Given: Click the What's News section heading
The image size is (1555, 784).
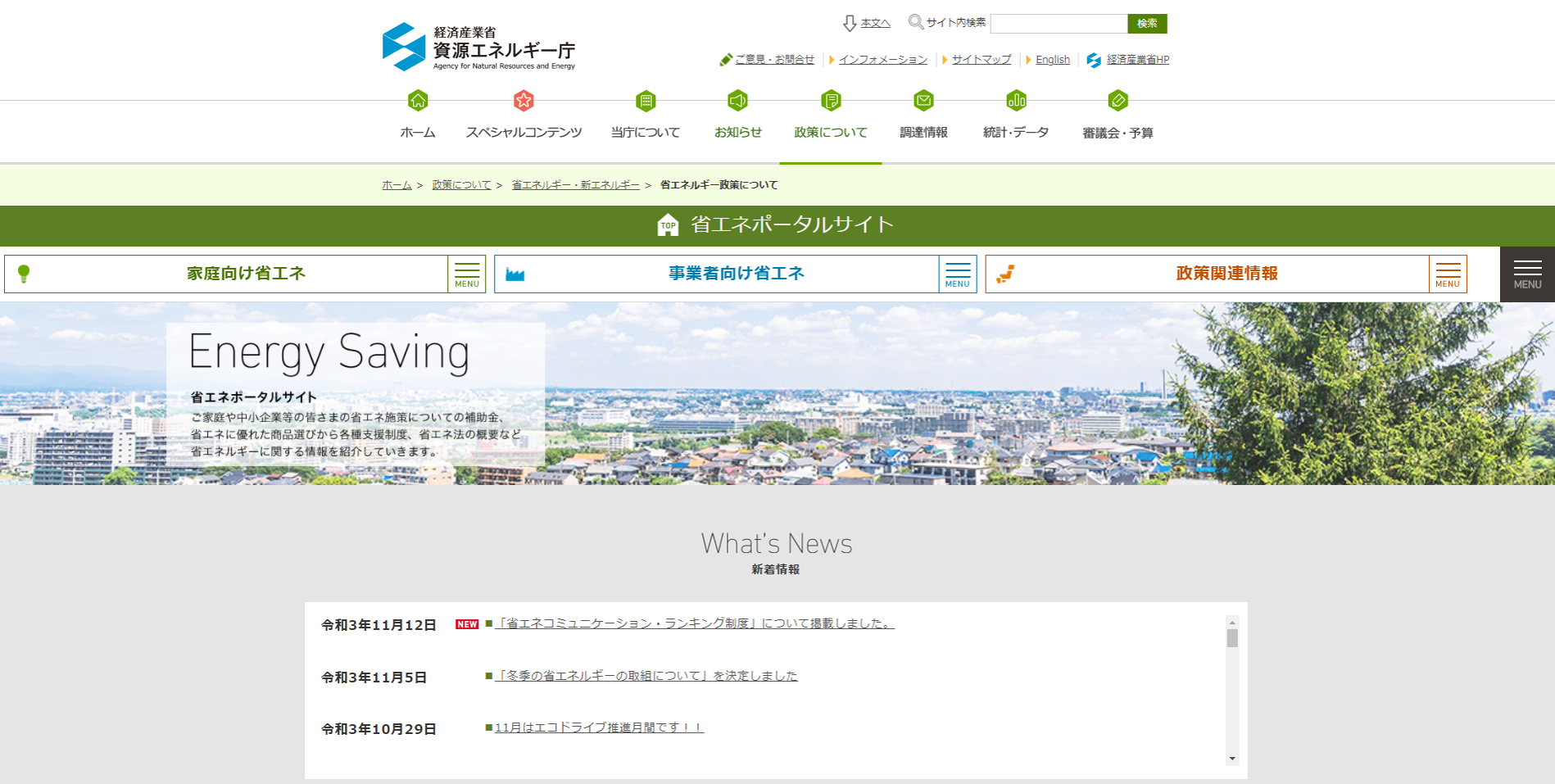Looking at the screenshot, I should [777, 544].
